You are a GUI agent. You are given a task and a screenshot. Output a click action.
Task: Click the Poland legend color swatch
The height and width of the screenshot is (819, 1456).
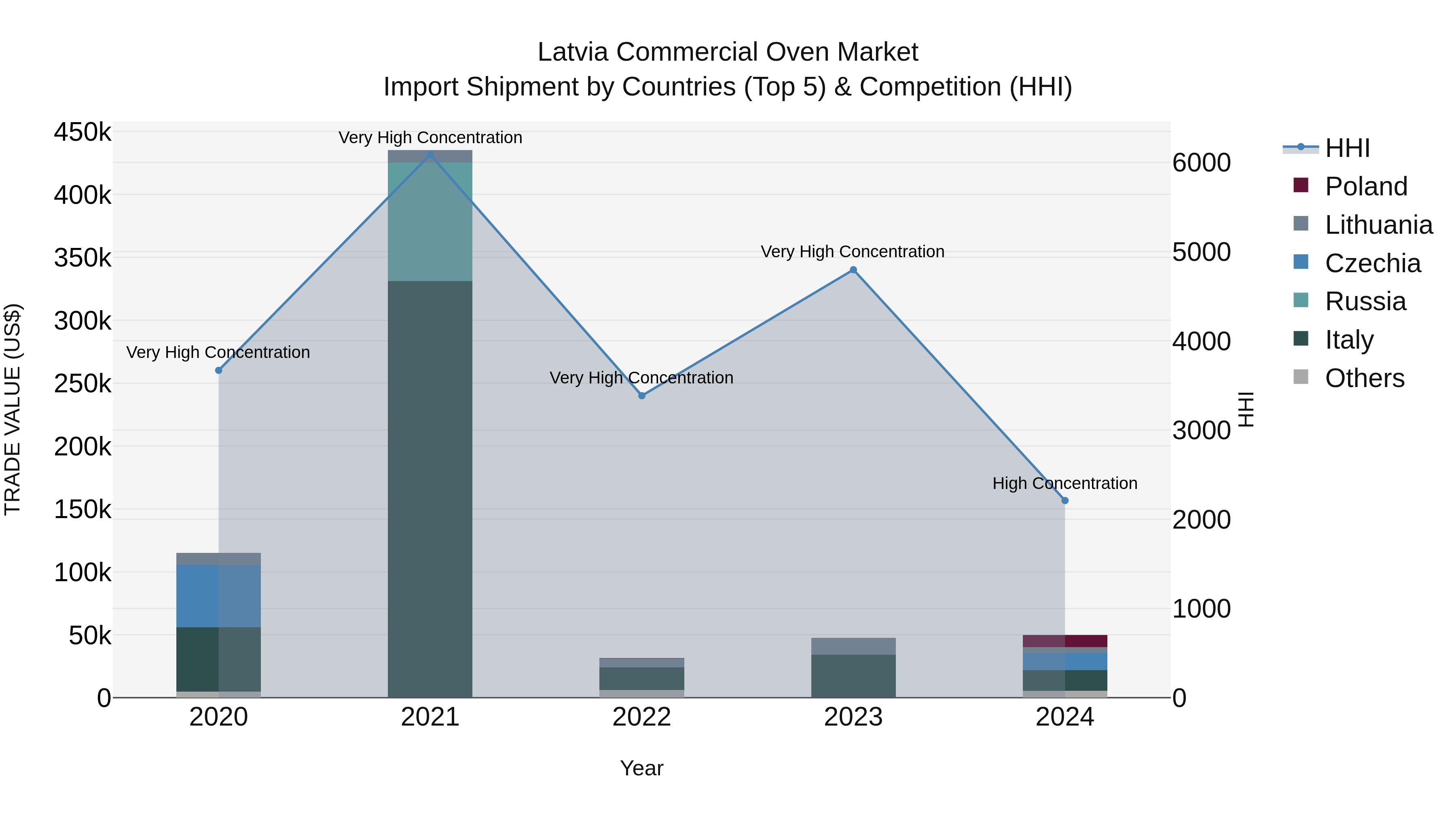1301,185
